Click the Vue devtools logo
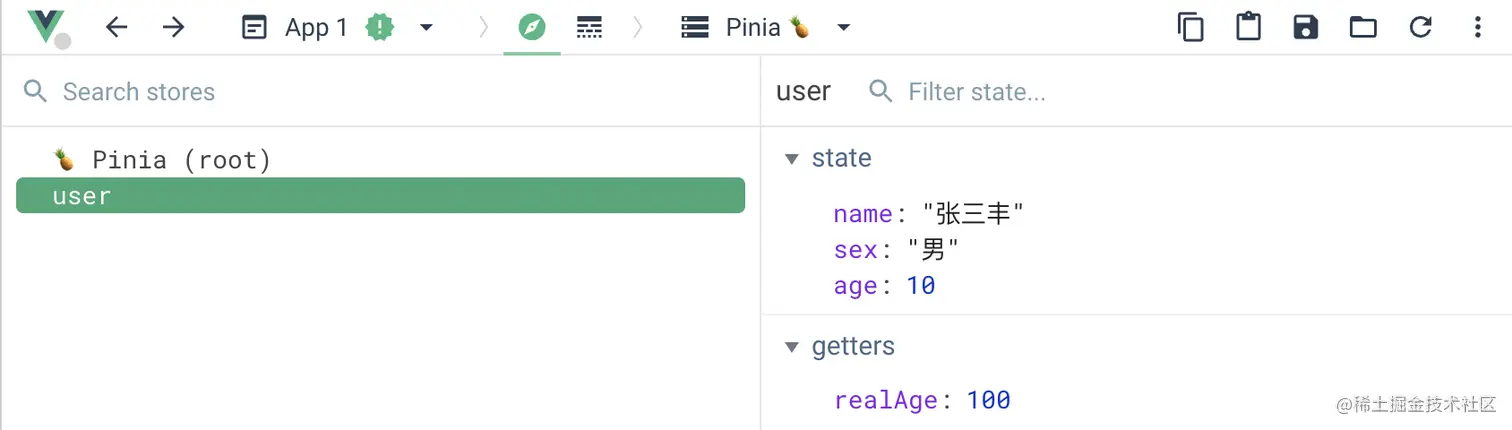 tap(47, 27)
